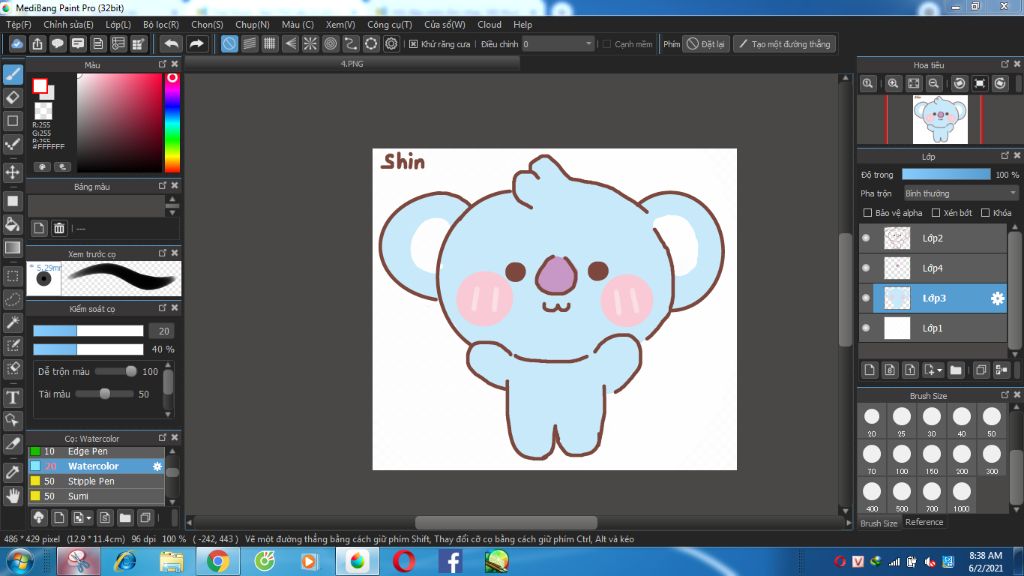The image size is (1024, 576).
Task: Pop out the Màu color panel
Action: (x=162, y=64)
